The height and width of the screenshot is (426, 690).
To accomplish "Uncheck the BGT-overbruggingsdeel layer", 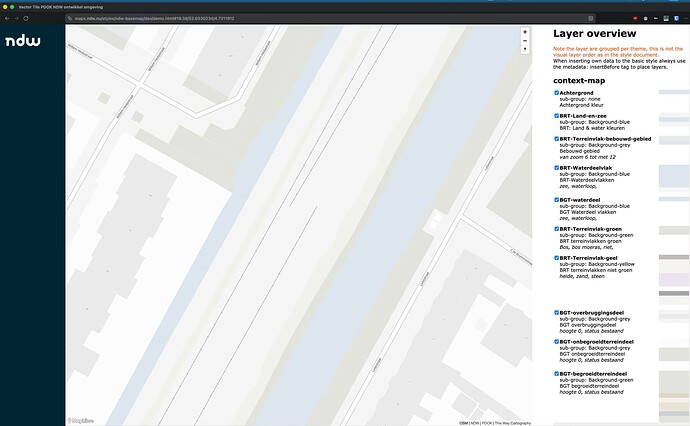I will pyautogui.click(x=556, y=312).
